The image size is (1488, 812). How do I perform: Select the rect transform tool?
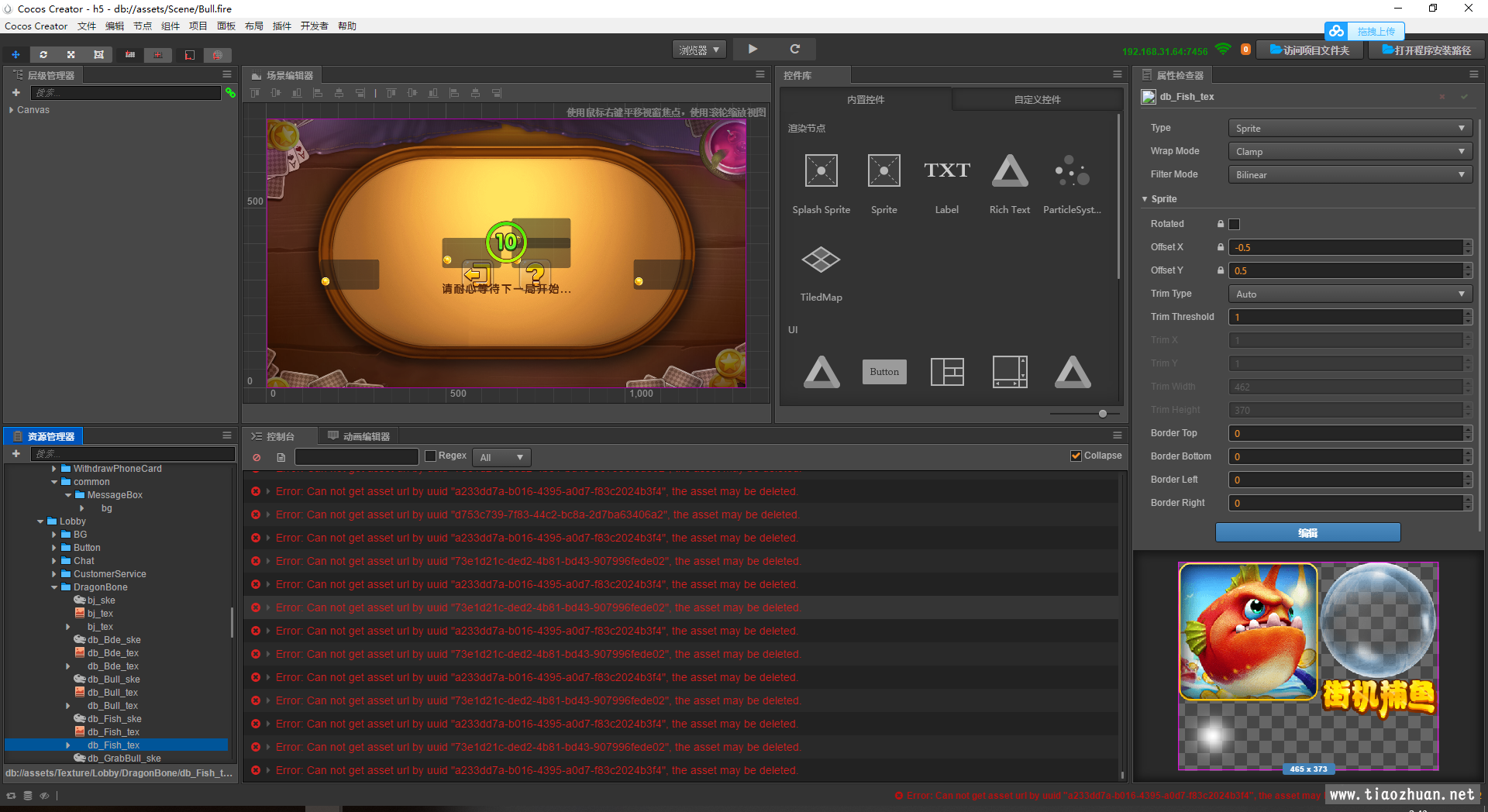tap(98, 55)
